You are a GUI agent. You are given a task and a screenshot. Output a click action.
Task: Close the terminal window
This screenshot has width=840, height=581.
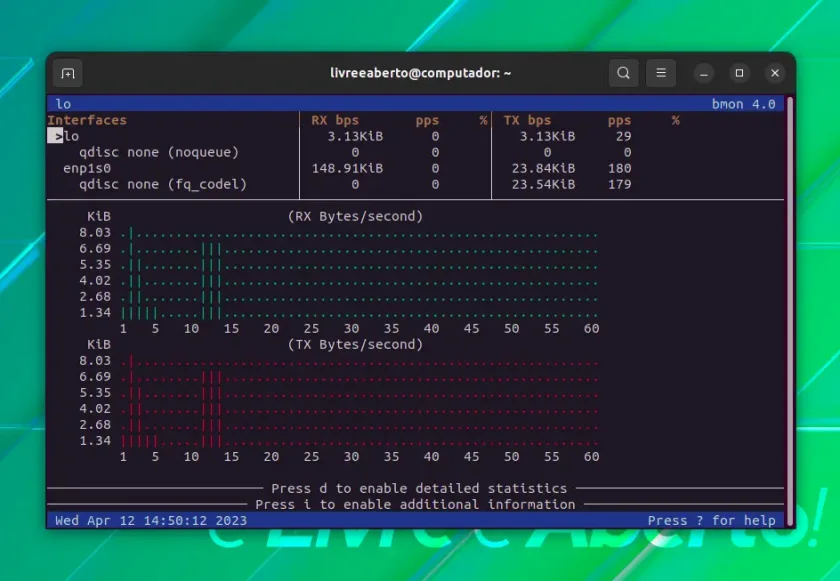(775, 73)
